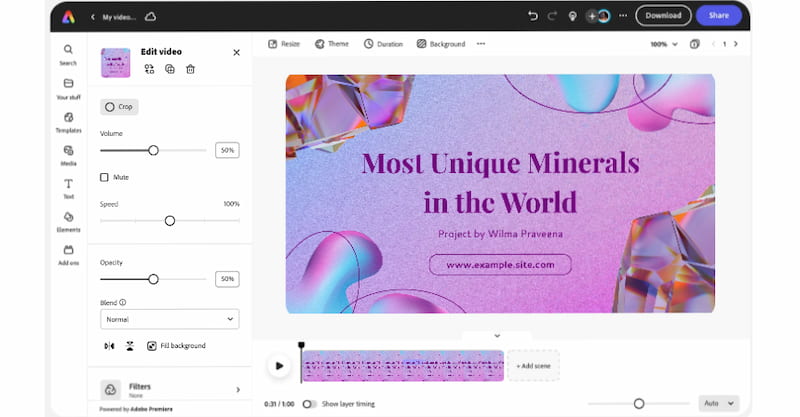
Task: Open the lightbulb tips icon
Action: click(572, 16)
